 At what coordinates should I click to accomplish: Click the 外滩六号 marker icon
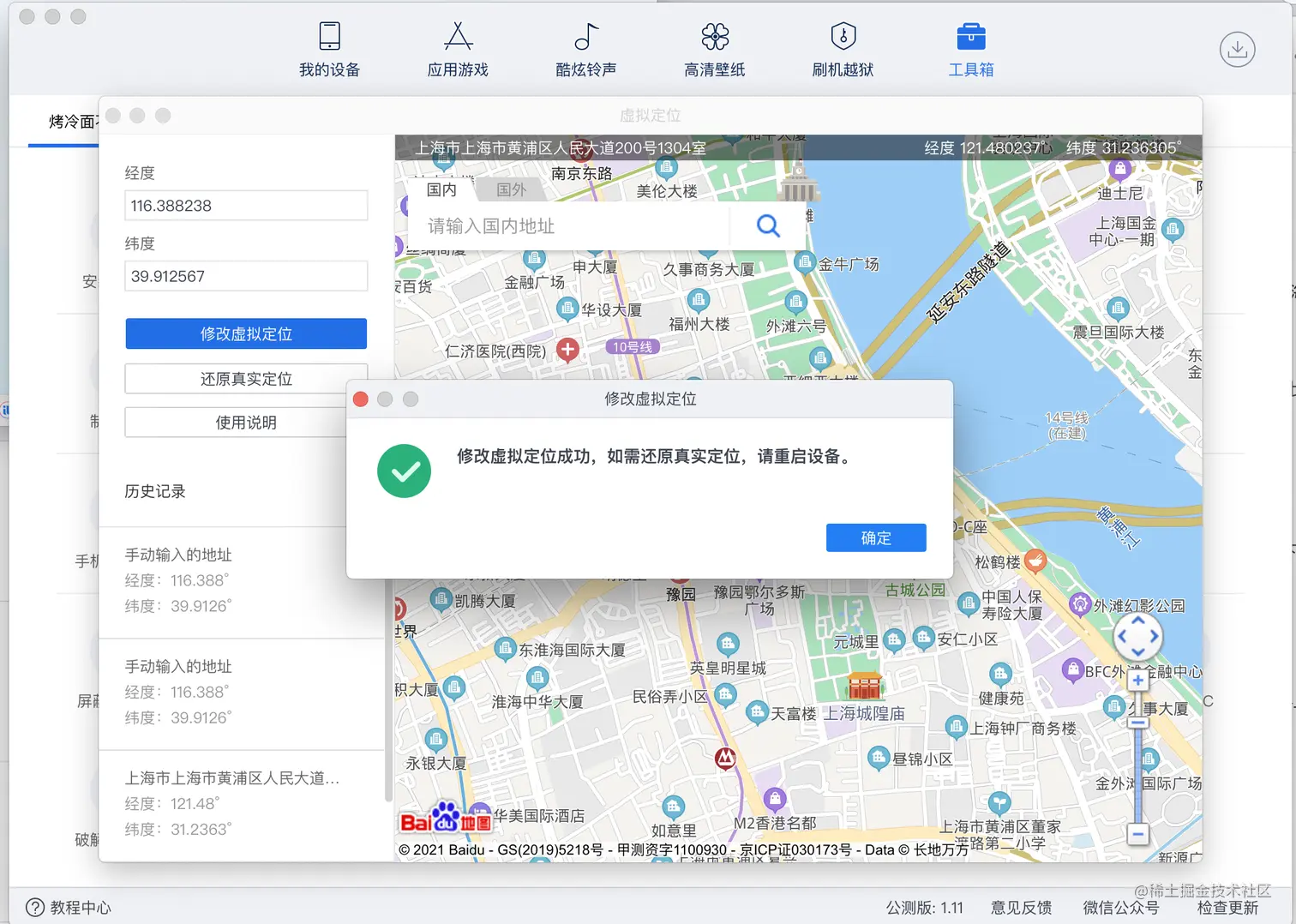pyautogui.click(x=795, y=302)
